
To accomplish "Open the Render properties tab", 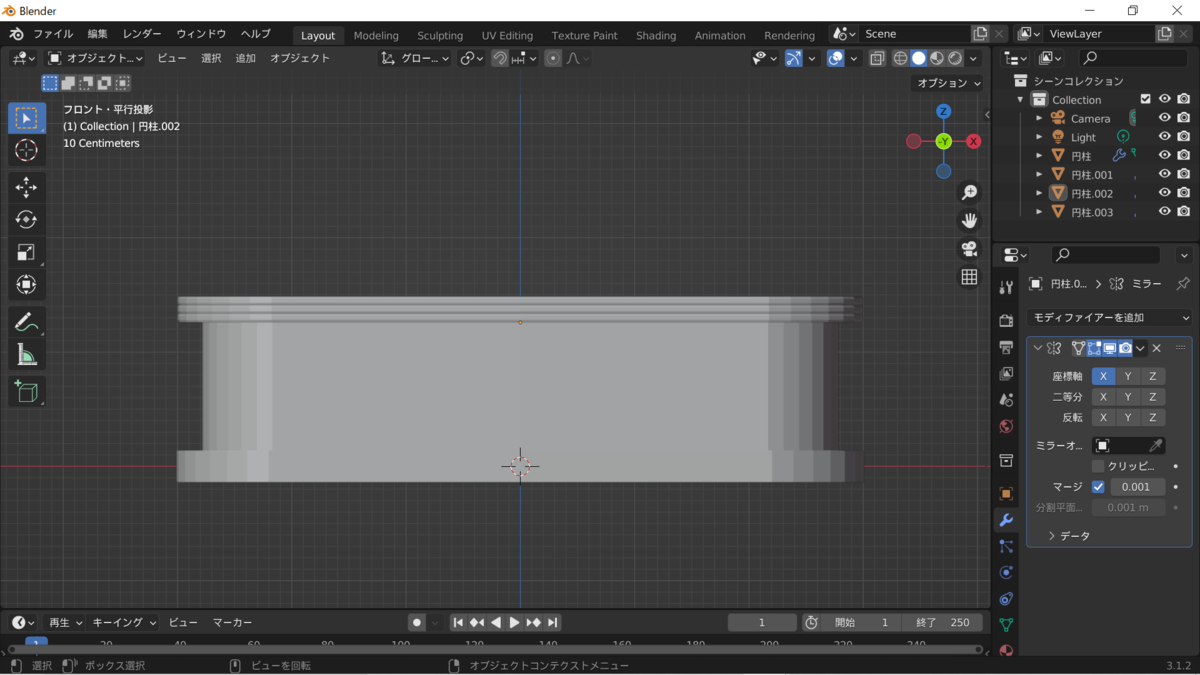I will [x=1006, y=321].
